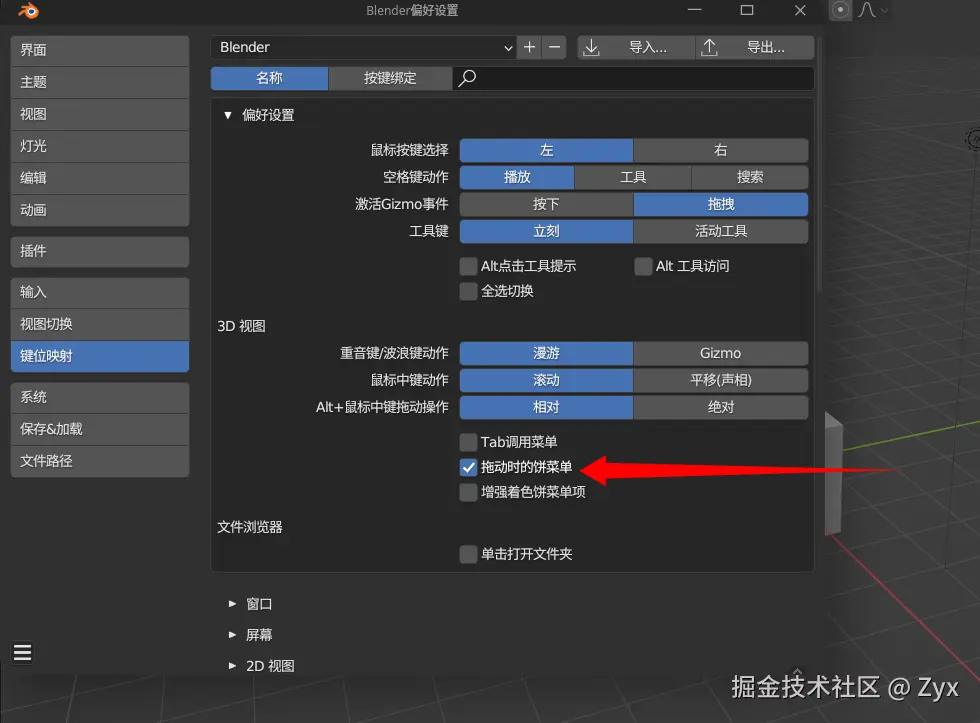This screenshot has width=980, height=723.
Task: Enable 增强着色饼菜单项 checkbox
Action: click(x=468, y=492)
